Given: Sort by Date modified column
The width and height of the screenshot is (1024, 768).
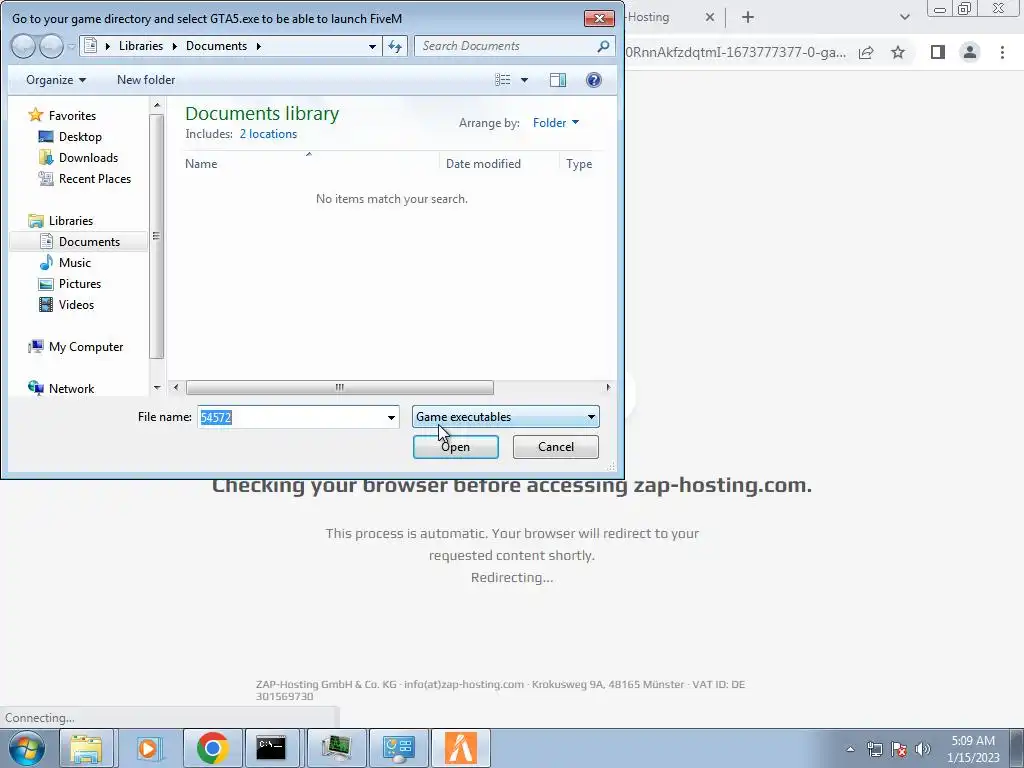Looking at the screenshot, I should pyautogui.click(x=483, y=164).
